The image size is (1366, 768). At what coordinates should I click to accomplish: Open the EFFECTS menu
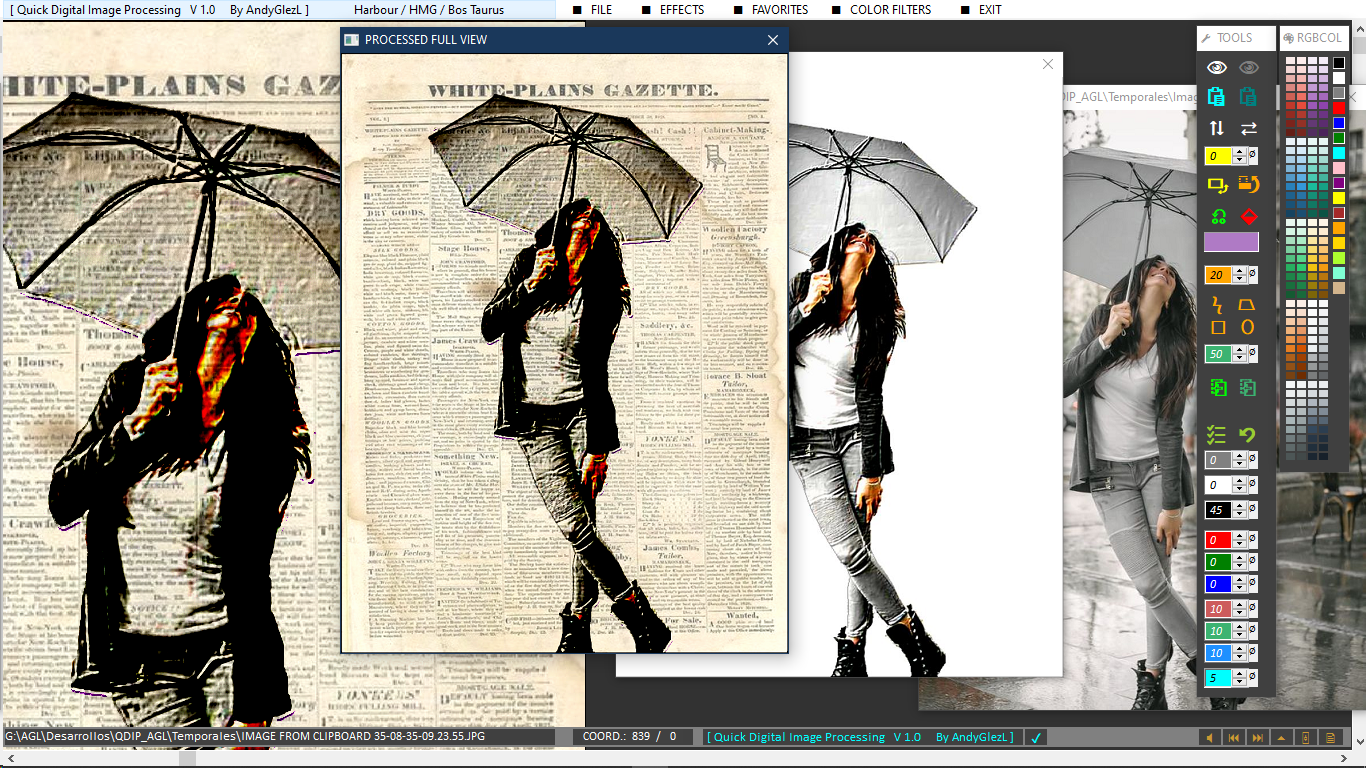tap(681, 10)
